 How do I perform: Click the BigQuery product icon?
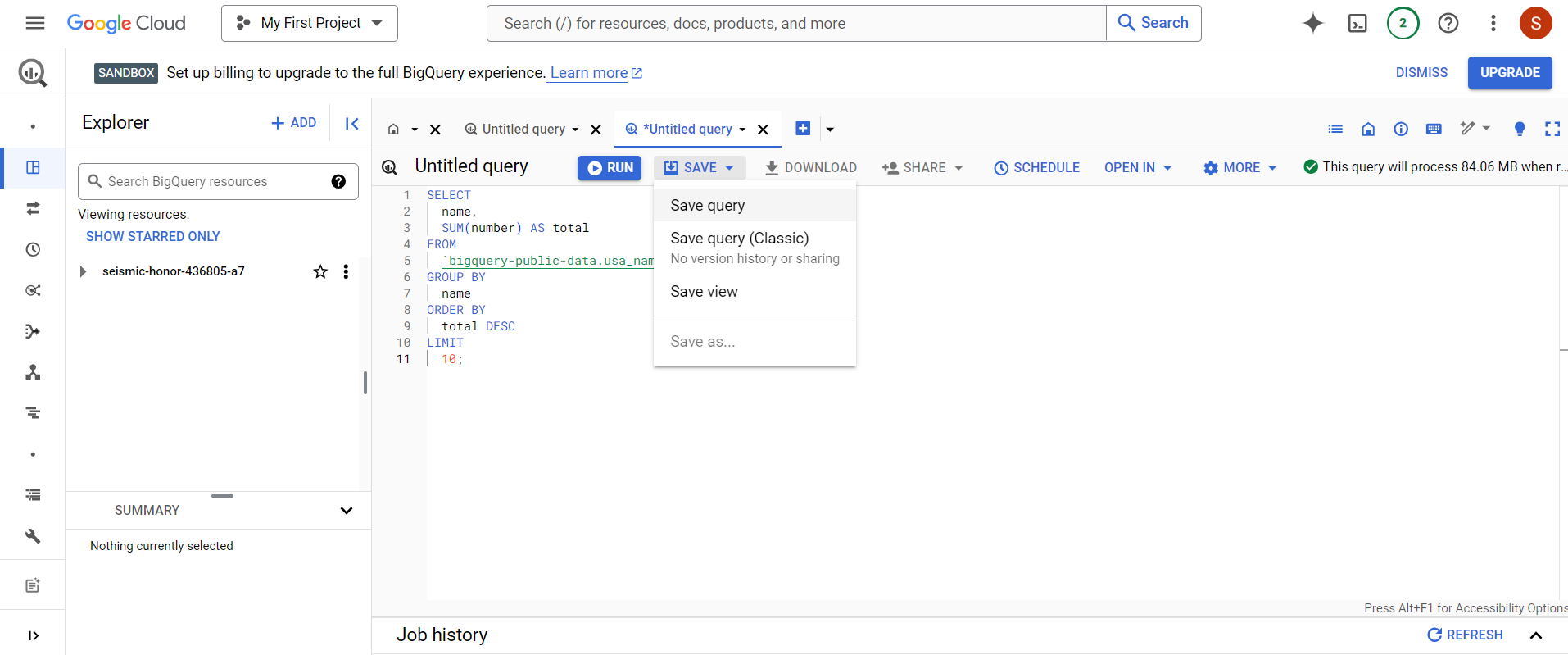pyautogui.click(x=33, y=73)
